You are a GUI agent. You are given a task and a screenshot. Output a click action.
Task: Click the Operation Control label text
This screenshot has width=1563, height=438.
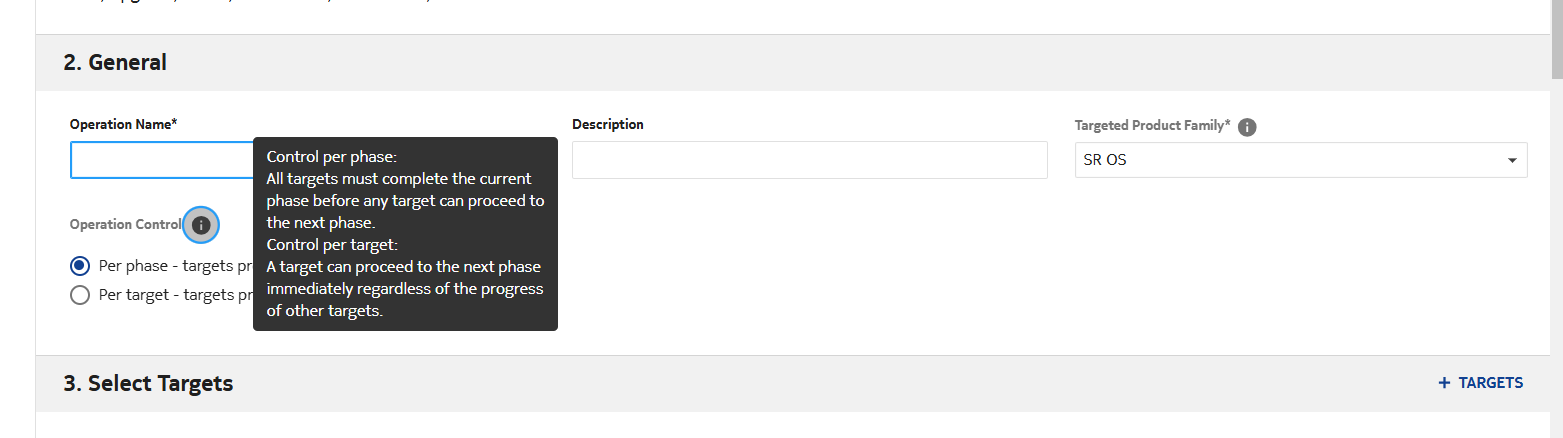[125, 225]
